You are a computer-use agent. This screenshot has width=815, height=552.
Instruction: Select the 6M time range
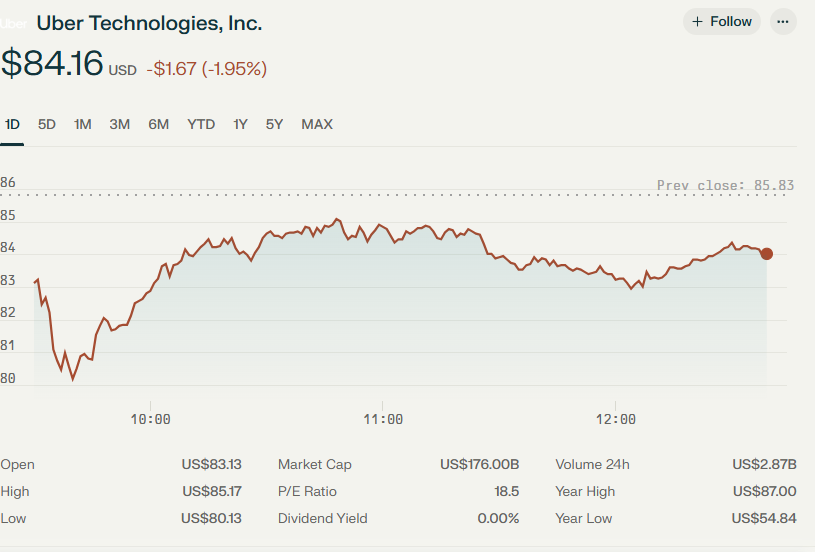159,124
